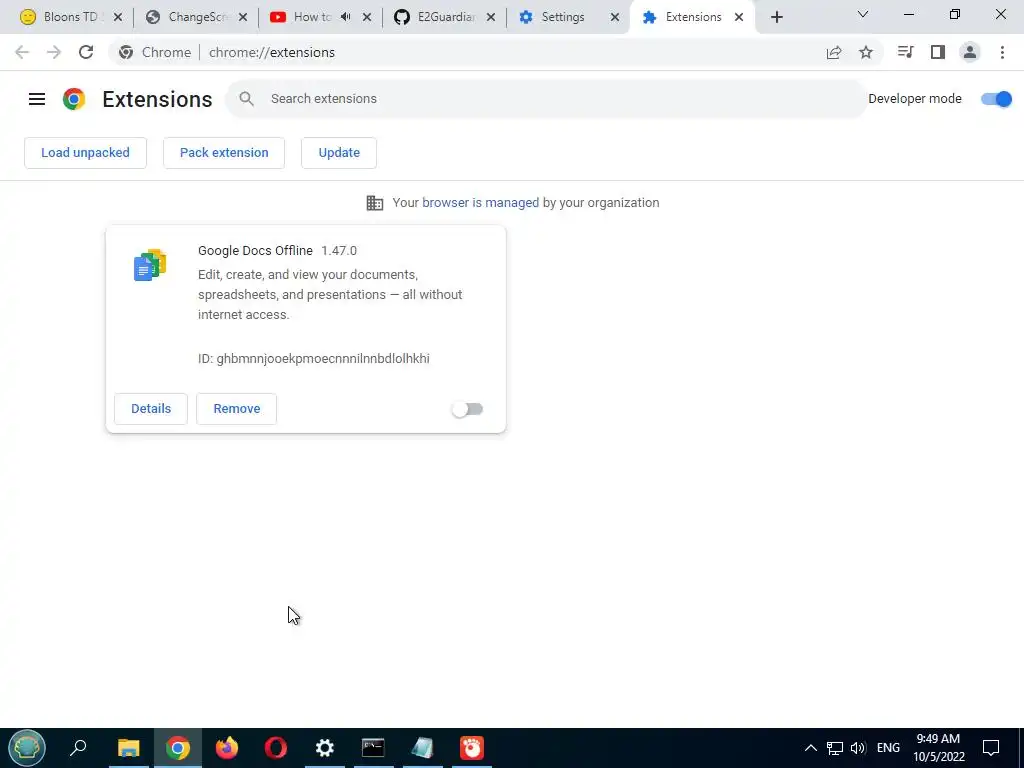This screenshot has height=768, width=1024.
Task: Click the version 1.47.0 text
Action: point(339,251)
